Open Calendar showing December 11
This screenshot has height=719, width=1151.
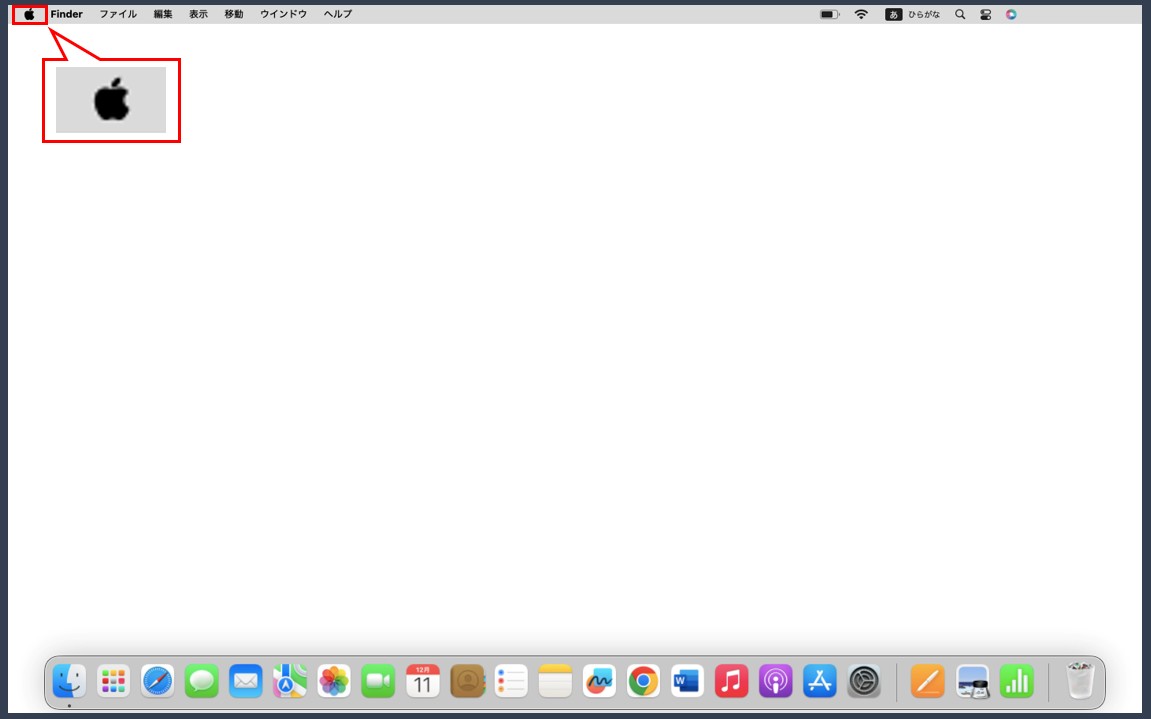click(x=422, y=682)
